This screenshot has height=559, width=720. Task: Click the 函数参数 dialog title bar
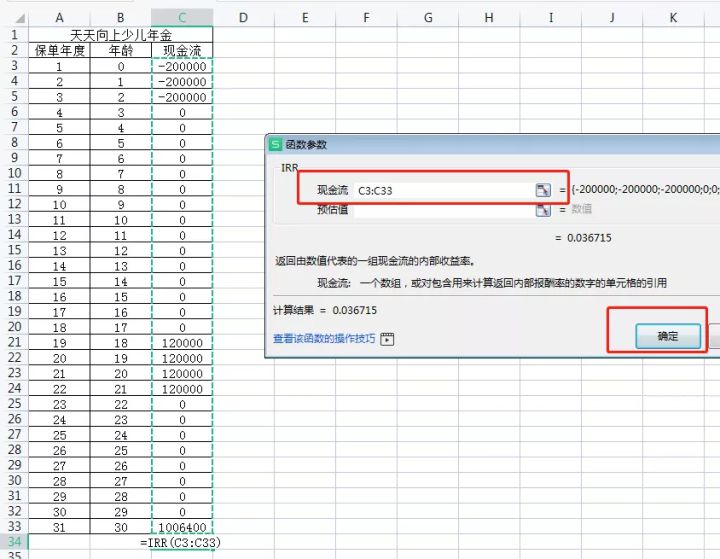493,145
